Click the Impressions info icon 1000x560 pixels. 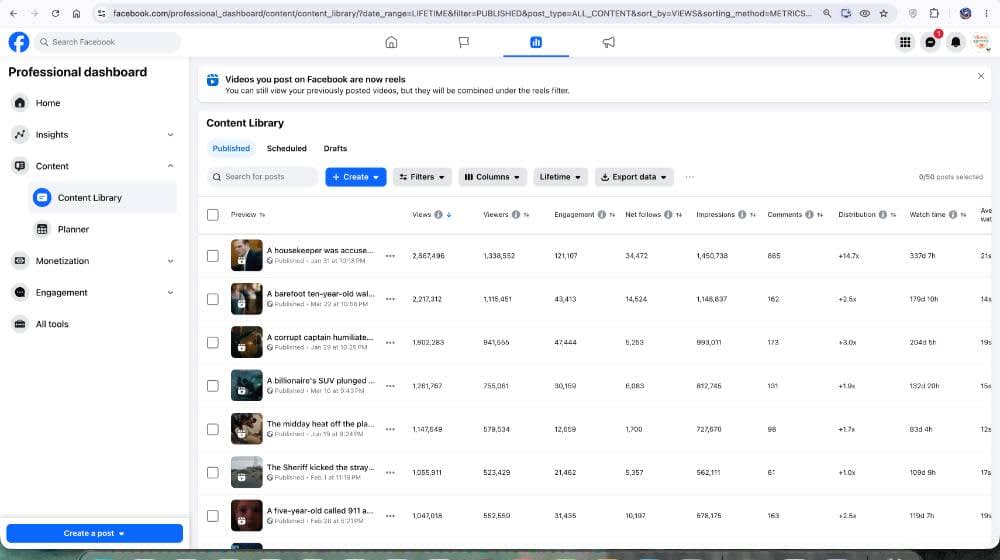[742, 215]
